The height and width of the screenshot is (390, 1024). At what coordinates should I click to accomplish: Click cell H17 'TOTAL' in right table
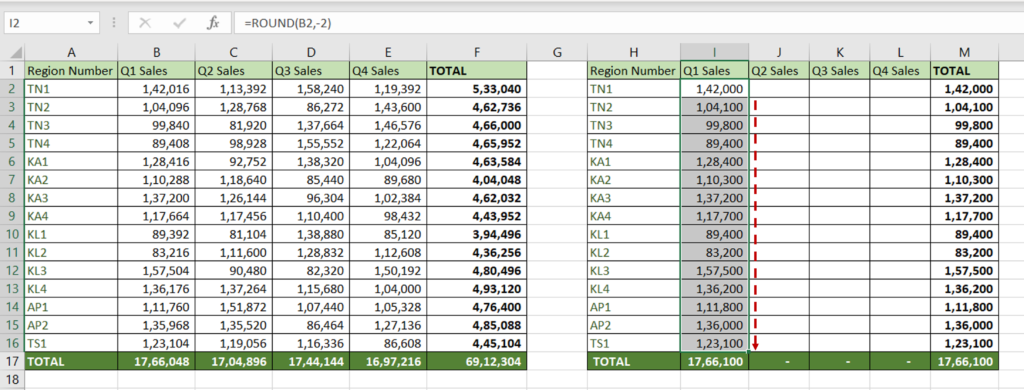(634, 361)
